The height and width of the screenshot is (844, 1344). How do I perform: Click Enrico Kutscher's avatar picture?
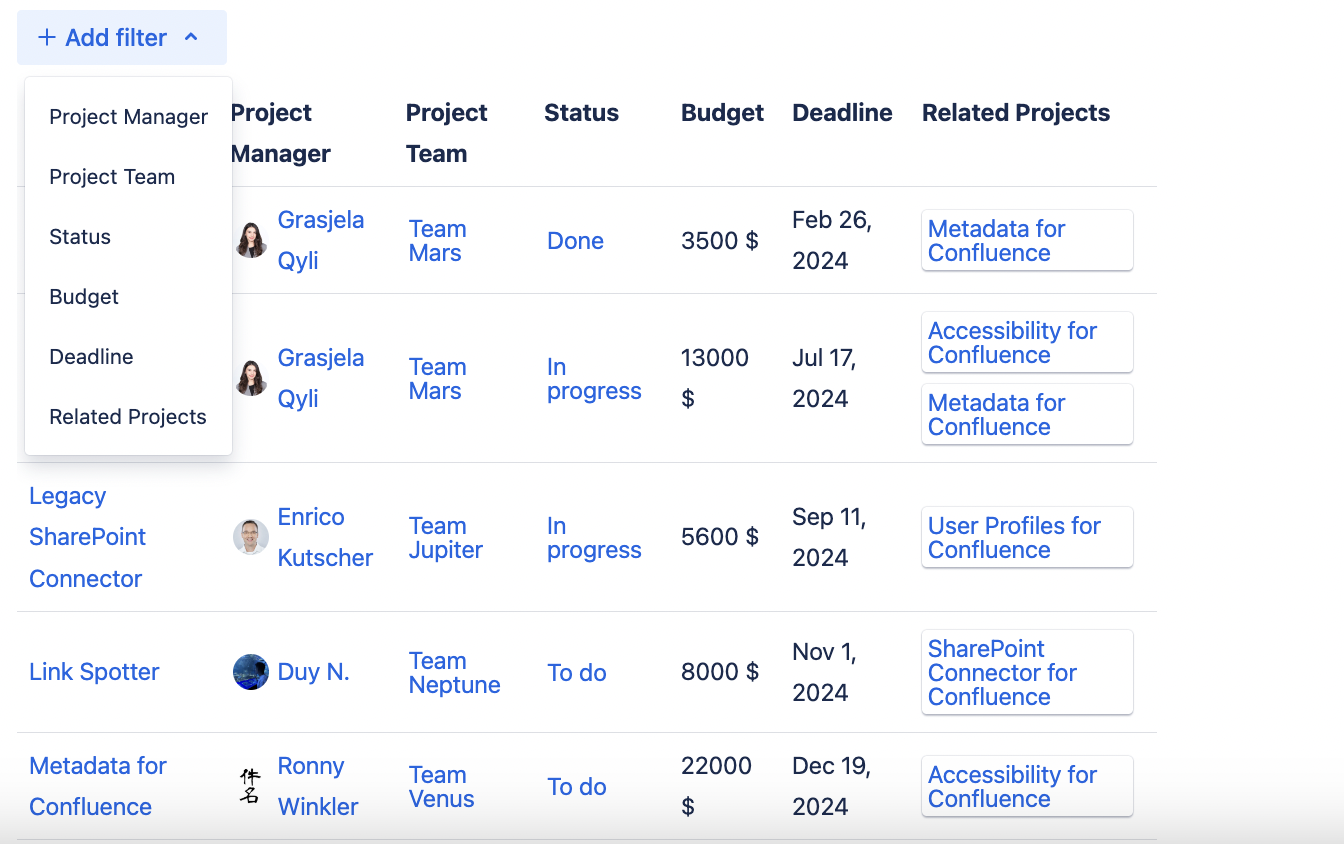point(251,537)
